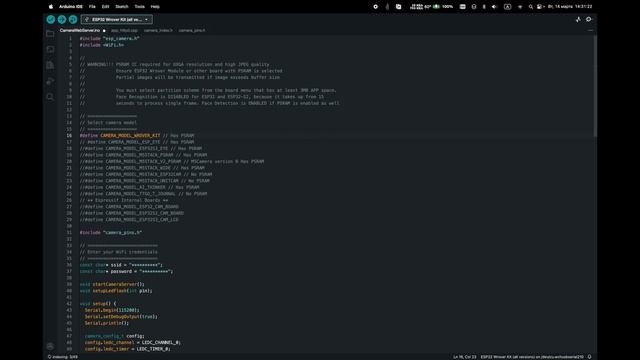The height and width of the screenshot is (360, 640).
Task: Click the CAMERA_MODEL_AI_THINKER commented define line
Action: coord(140,187)
